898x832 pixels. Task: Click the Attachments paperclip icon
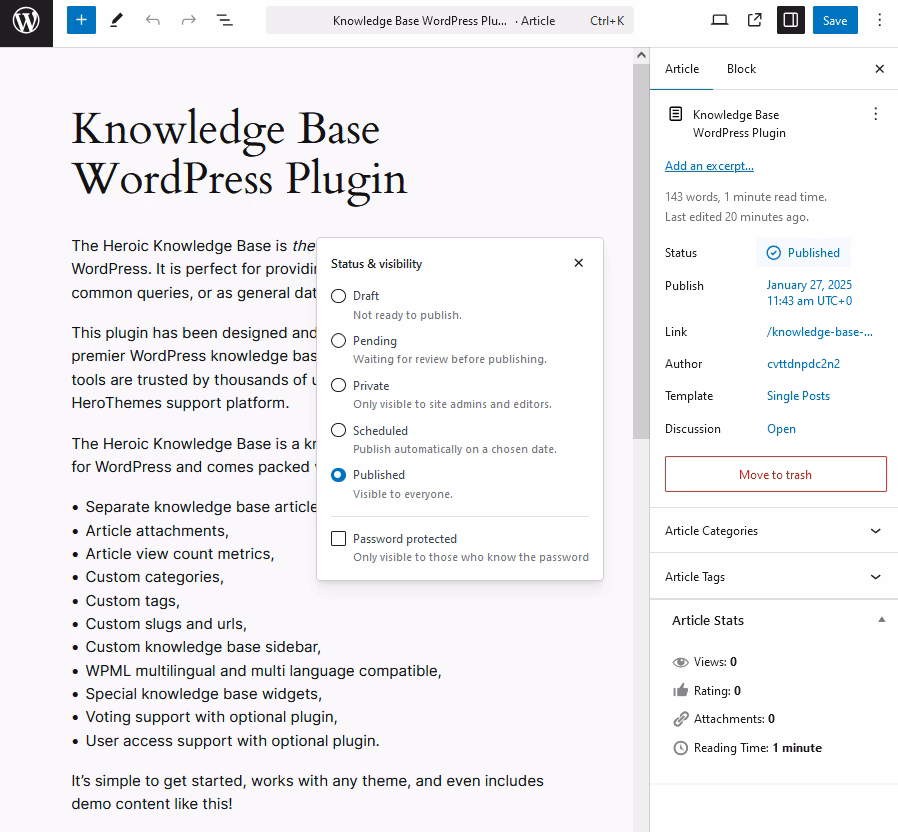coord(680,719)
